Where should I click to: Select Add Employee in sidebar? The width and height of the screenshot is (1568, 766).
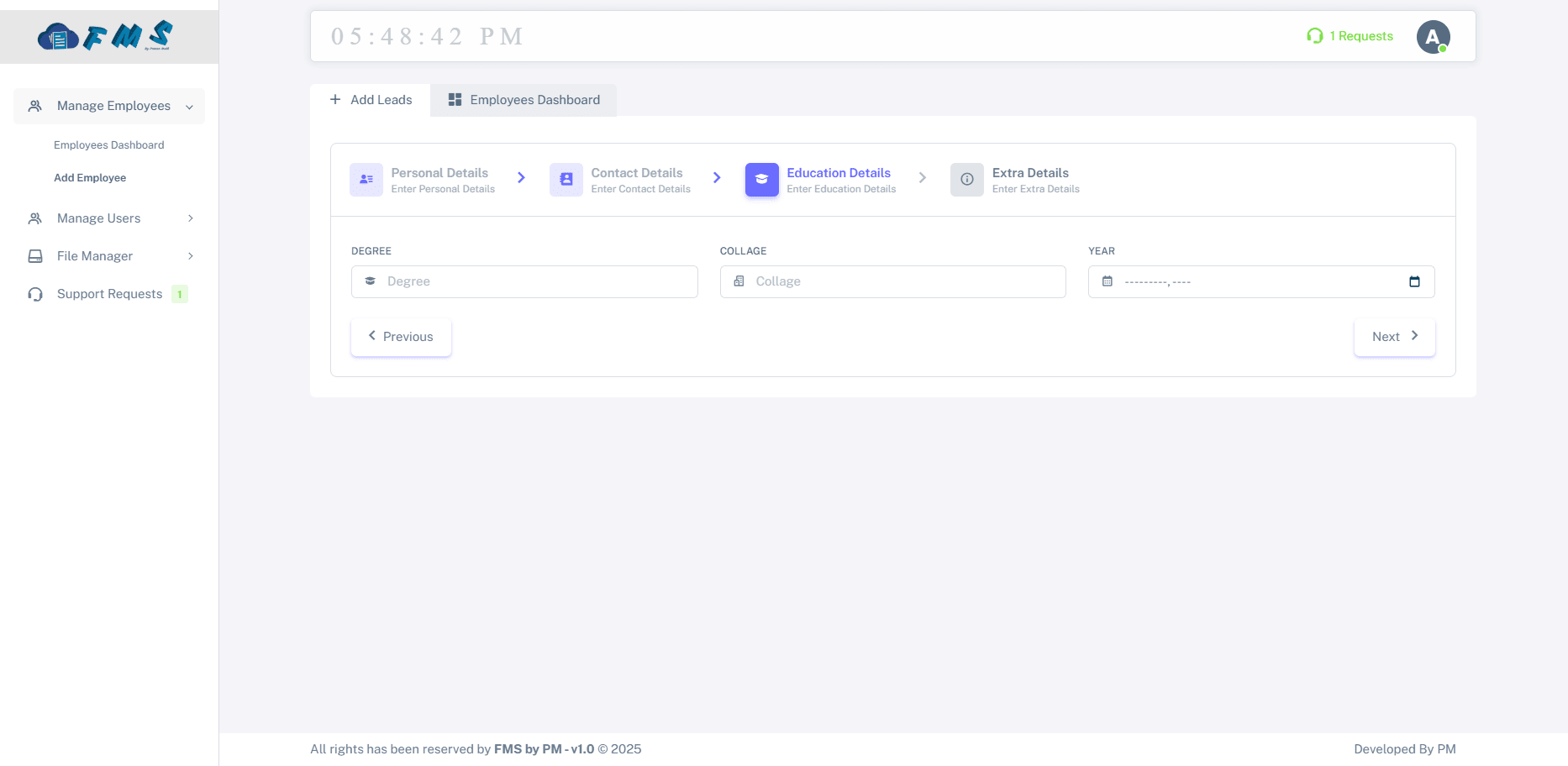click(x=90, y=178)
